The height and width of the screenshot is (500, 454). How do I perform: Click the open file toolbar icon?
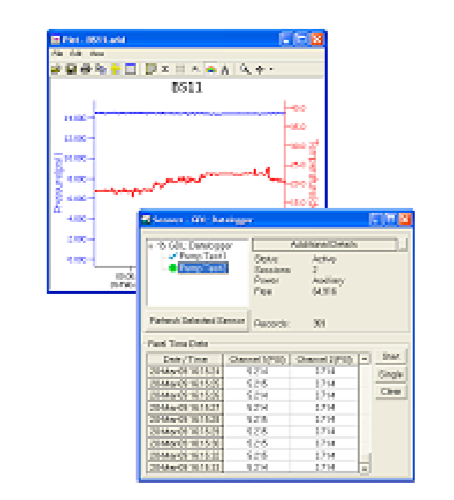point(56,69)
